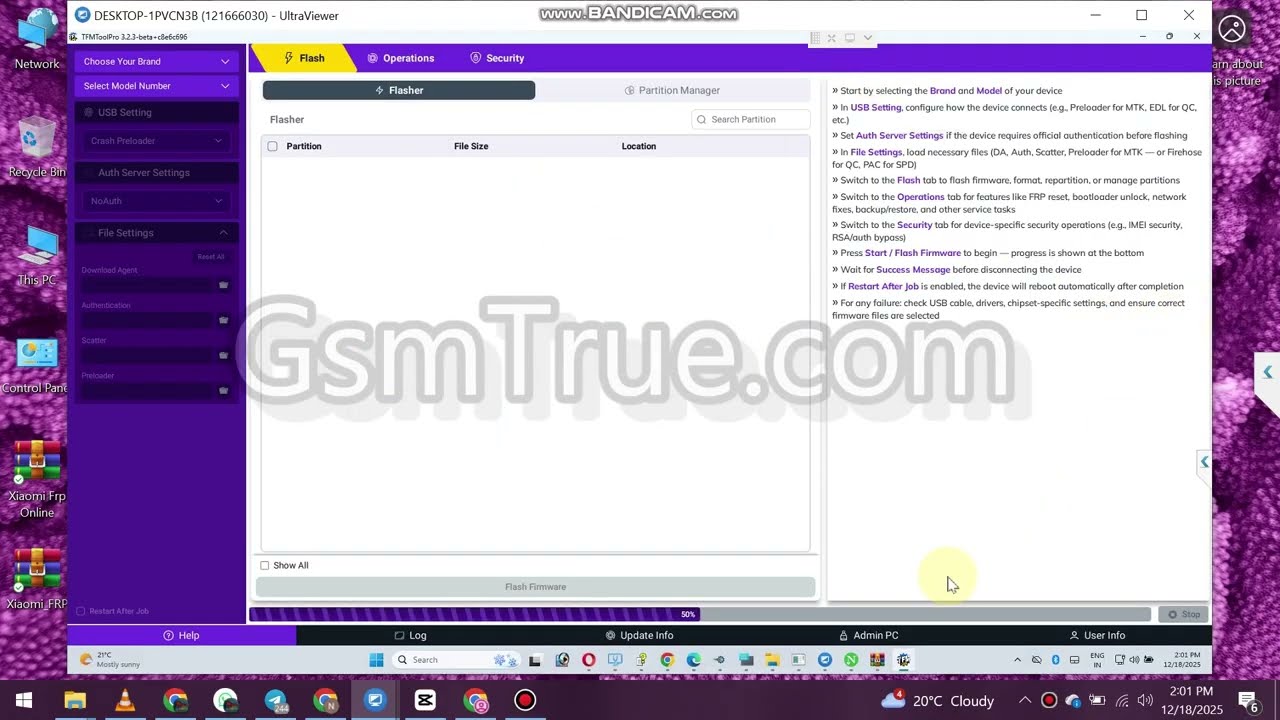Open CapCut from the host taskbar

(425, 700)
